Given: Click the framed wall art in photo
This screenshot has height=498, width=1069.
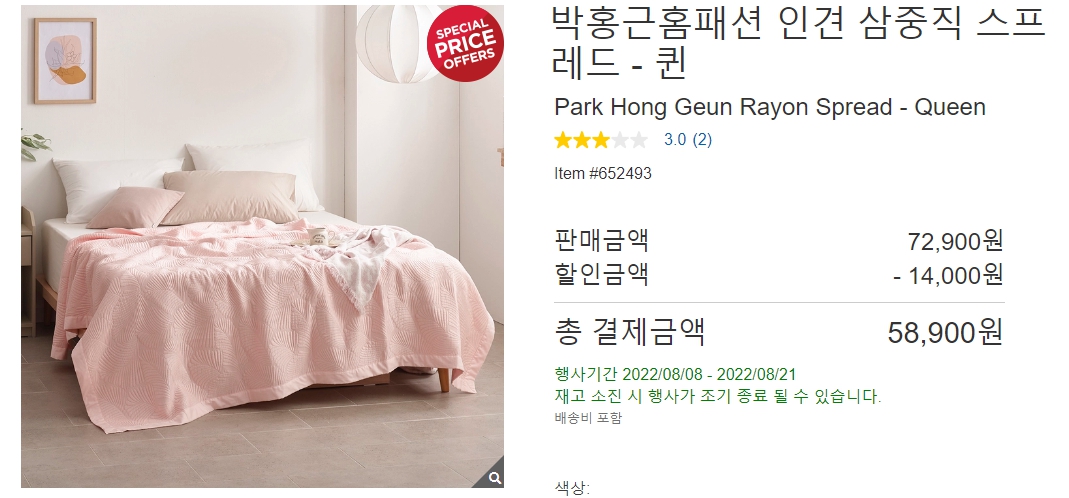Looking at the screenshot, I should pos(65,61).
